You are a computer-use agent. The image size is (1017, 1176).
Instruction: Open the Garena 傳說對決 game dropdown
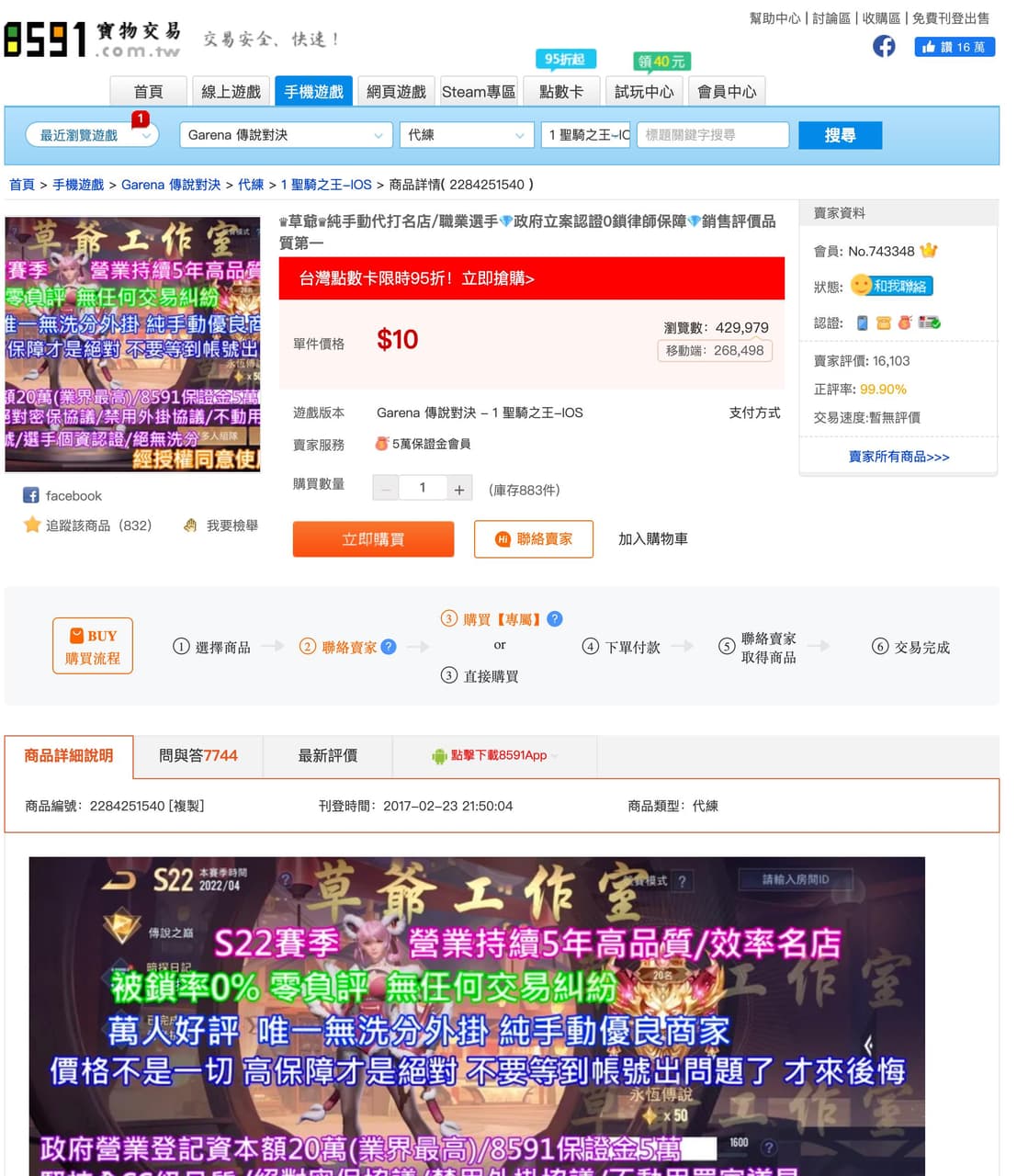click(288, 135)
